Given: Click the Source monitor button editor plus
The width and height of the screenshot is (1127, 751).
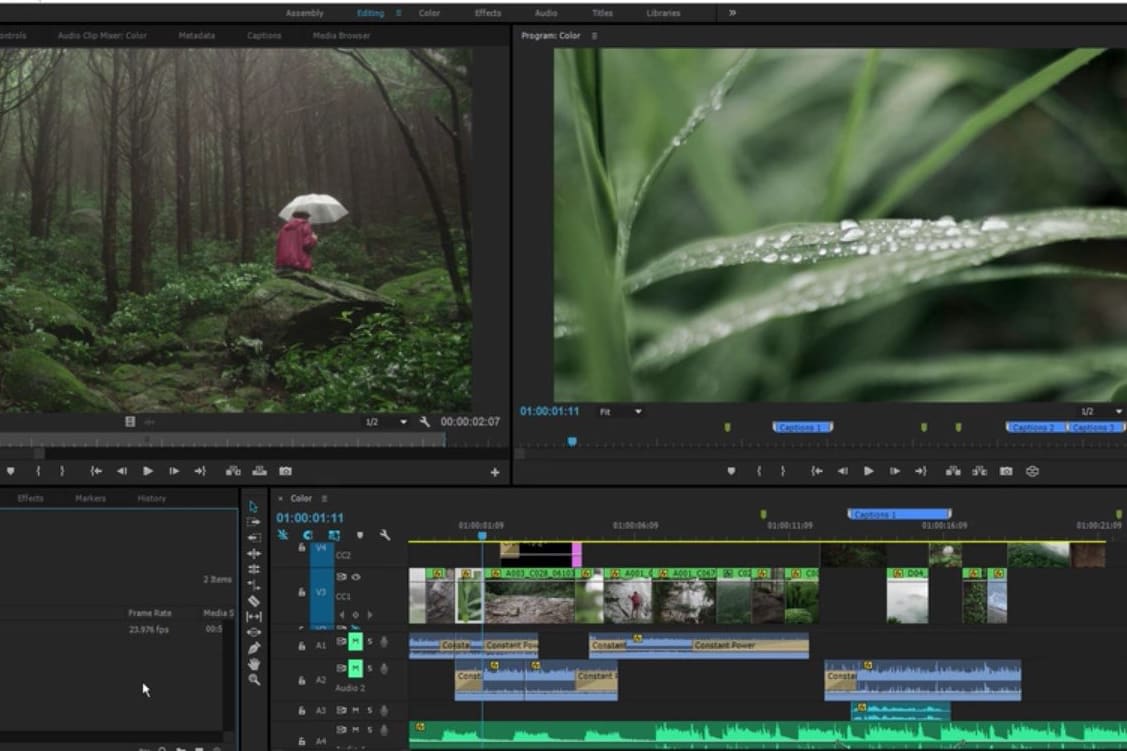Looking at the screenshot, I should (x=494, y=472).
